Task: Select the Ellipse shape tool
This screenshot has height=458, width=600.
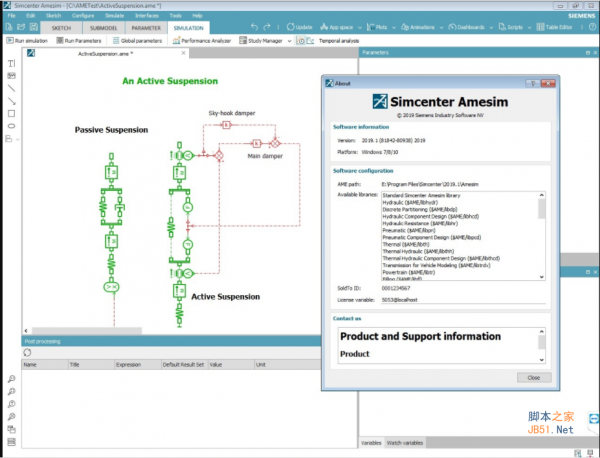Action: click(12, 127)
